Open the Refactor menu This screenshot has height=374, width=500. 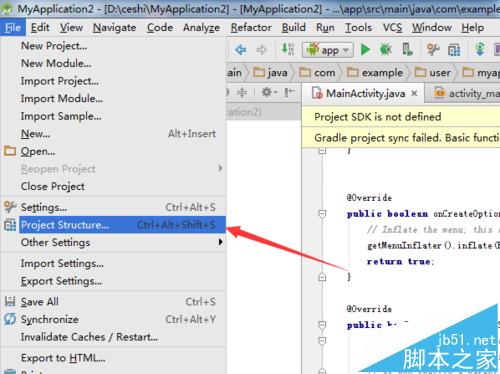pyautogui.click(x=251, y=28)
